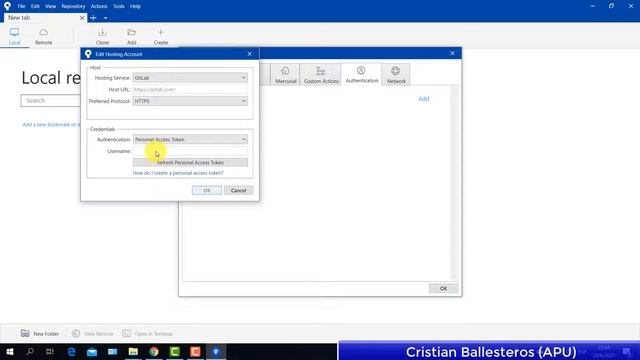Open Task View from taskbar
The height and width of the screenshot is (360, 640).
click(x=50, y=351)
